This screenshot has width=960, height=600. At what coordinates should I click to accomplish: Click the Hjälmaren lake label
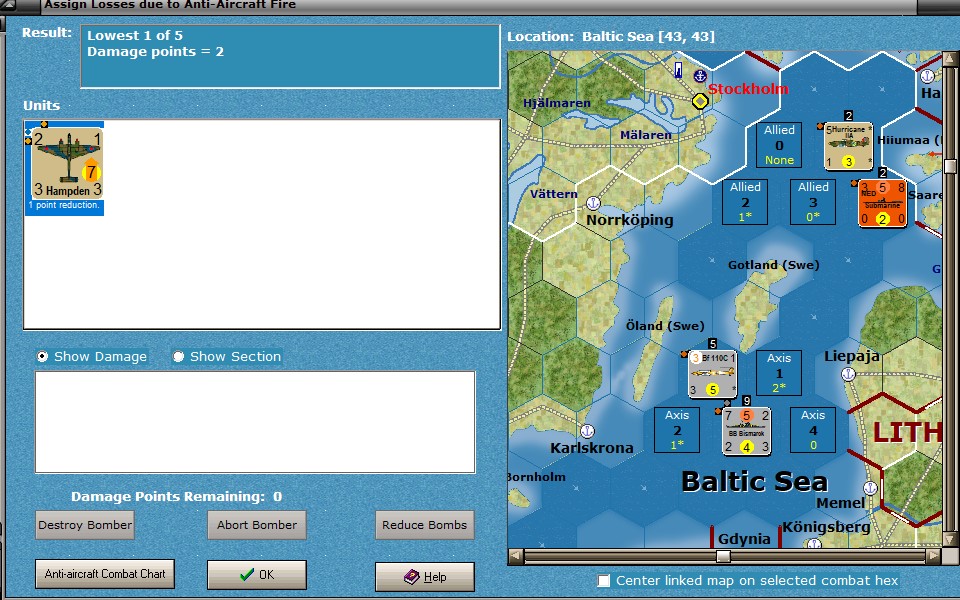click(557, 103)
